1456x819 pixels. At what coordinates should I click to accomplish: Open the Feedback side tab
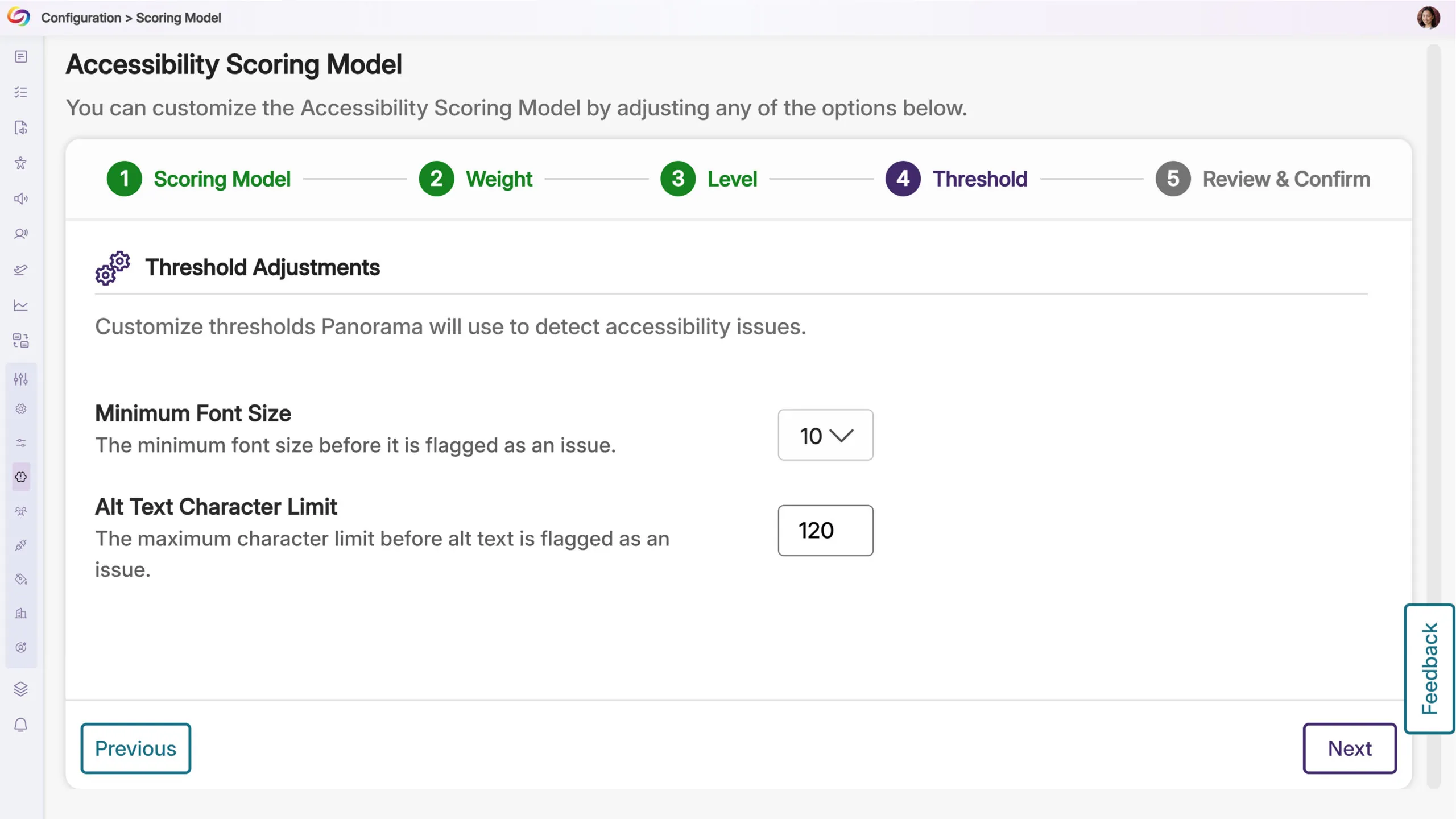tap(1429, 668)
